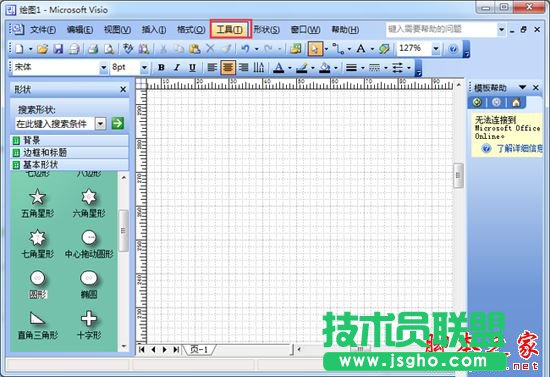Click the help pane back arrow icon

tap(477, 102)
